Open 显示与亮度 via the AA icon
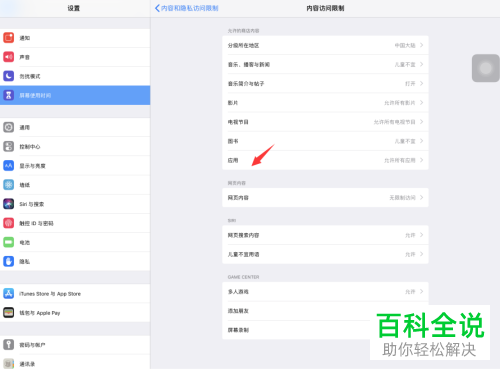Image resolution: width=500 pixels, height=370 pixels. point(9,166)
